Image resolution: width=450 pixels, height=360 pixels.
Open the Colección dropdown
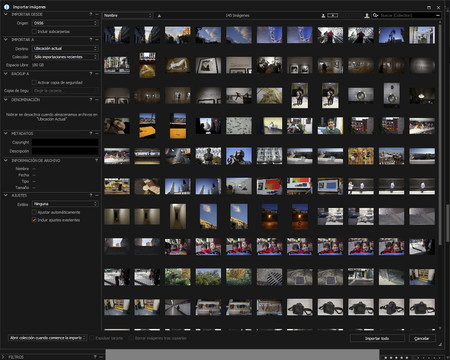(65, 57)
